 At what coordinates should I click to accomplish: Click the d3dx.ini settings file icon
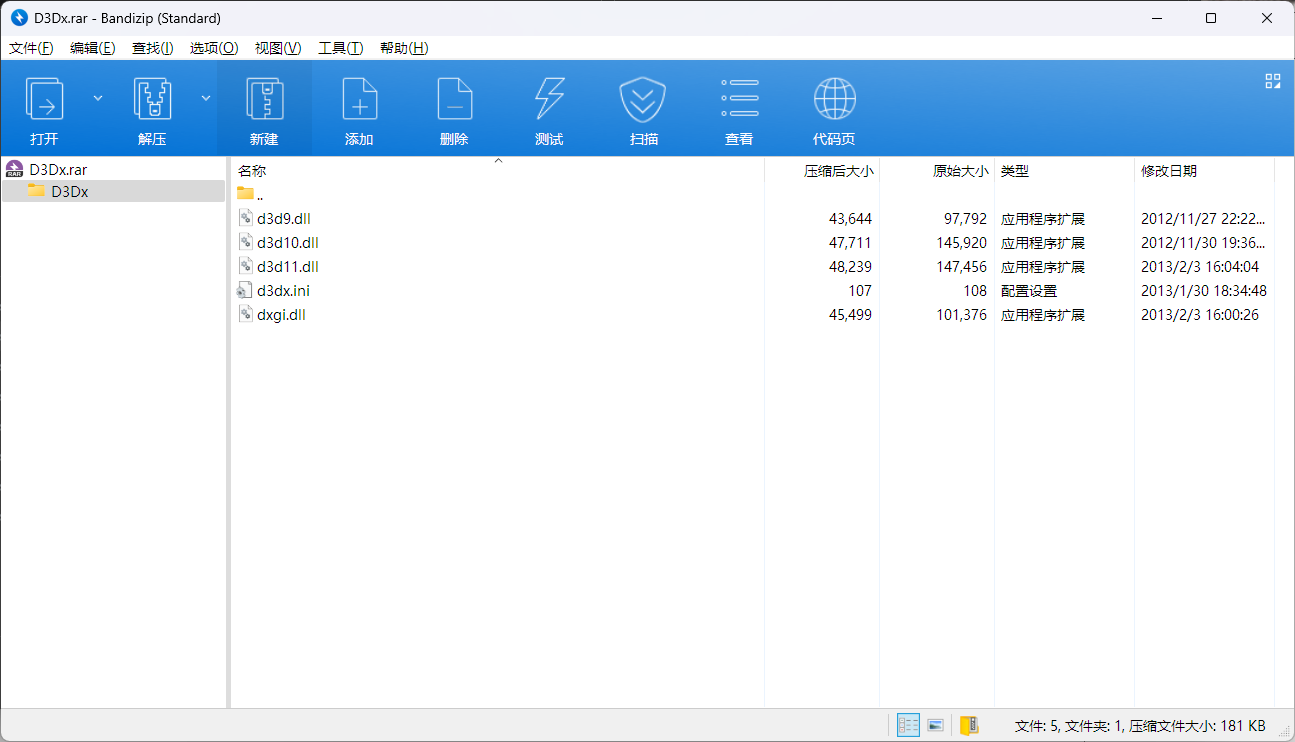246,290
